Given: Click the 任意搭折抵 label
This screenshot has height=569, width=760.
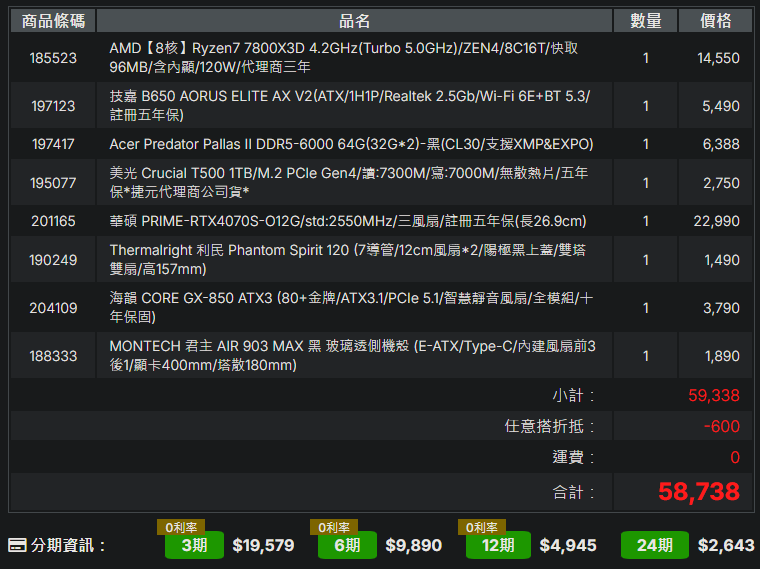Looking at the screenshot, I should click(549, 427).
